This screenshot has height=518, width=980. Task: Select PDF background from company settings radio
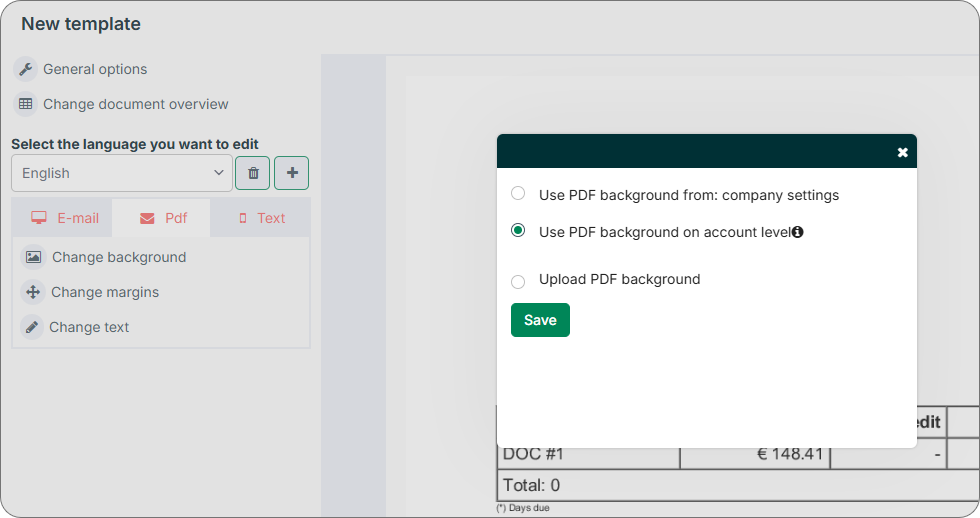[518, 194]
